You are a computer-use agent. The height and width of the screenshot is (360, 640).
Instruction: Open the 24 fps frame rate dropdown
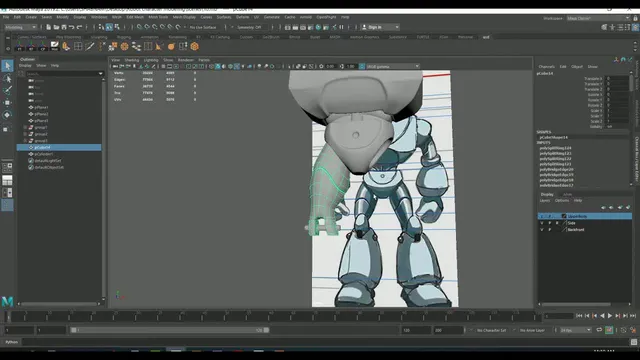[x=576, y=330]
